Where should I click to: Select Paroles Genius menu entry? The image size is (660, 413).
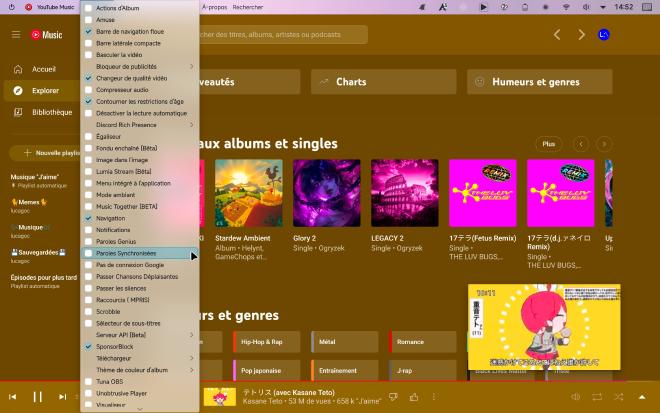click(140, 242)
